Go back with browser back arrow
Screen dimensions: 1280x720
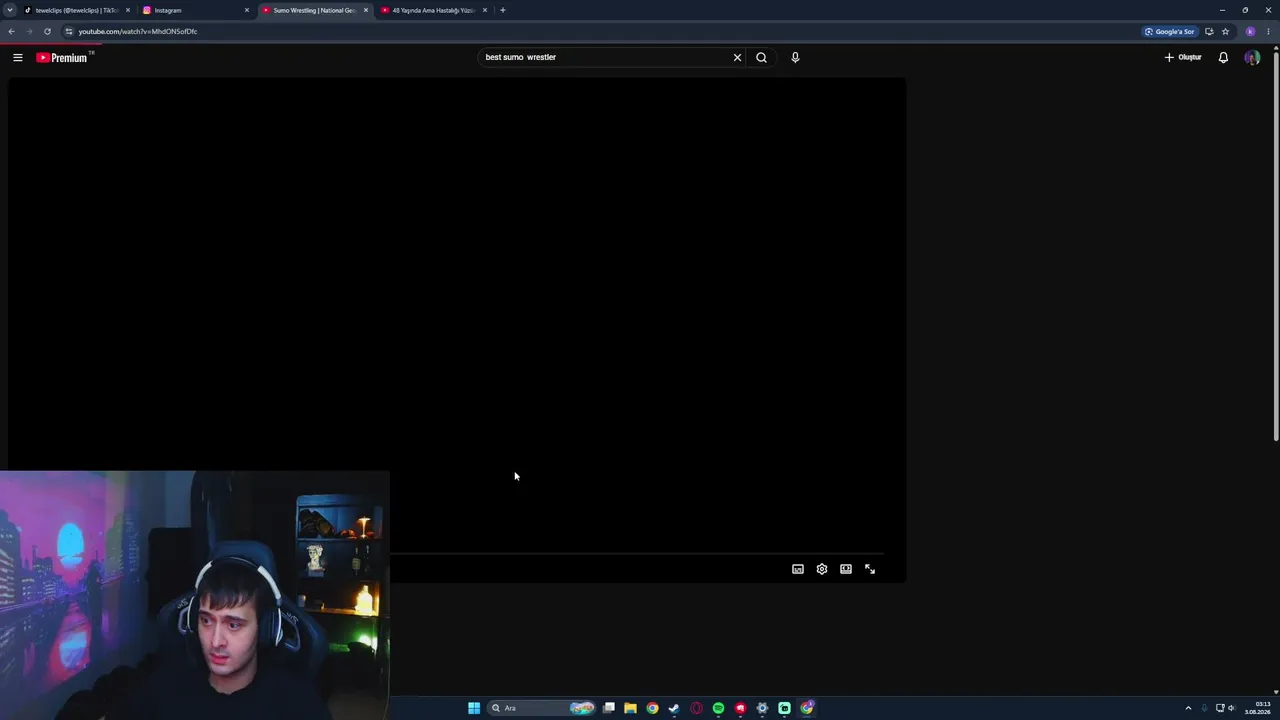pyautogui.click(x=11, y=31)
